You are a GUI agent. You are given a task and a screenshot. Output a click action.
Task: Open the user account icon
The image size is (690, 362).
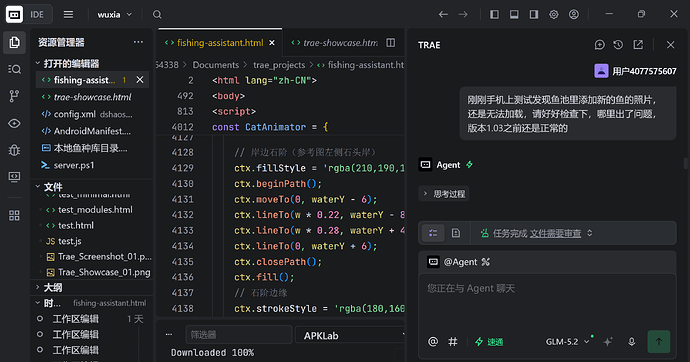pyautogui.click(x=574, y=15)
